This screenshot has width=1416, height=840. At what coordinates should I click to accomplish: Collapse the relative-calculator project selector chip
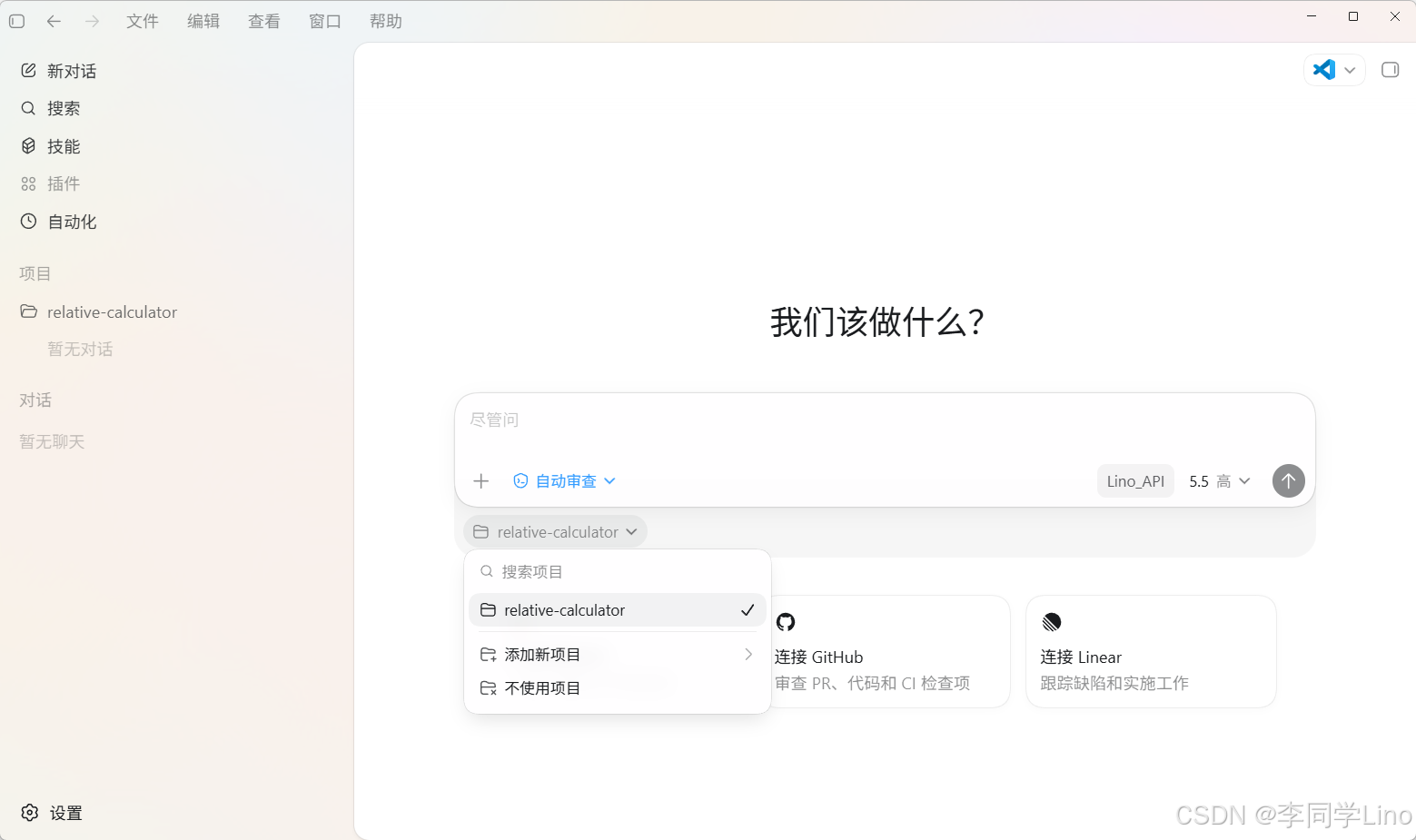555,532
